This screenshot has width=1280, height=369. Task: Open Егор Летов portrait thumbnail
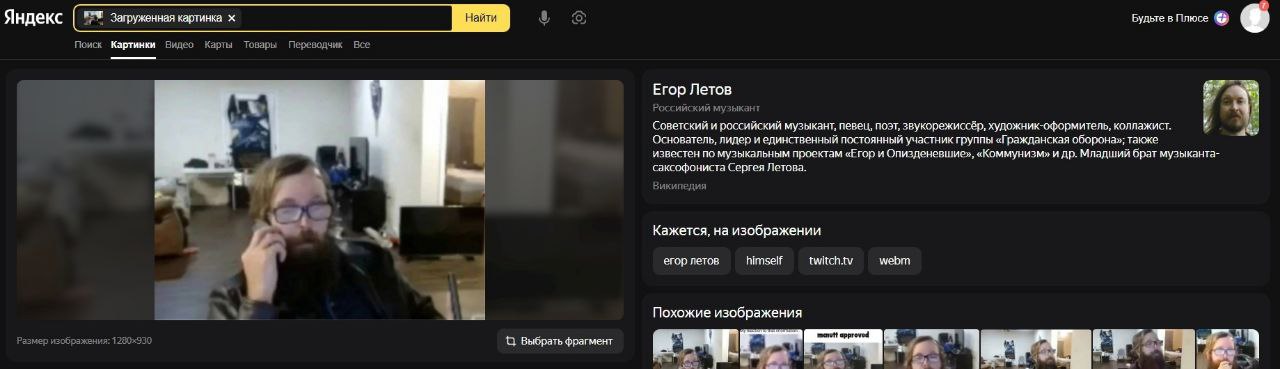coord(1230,108)
